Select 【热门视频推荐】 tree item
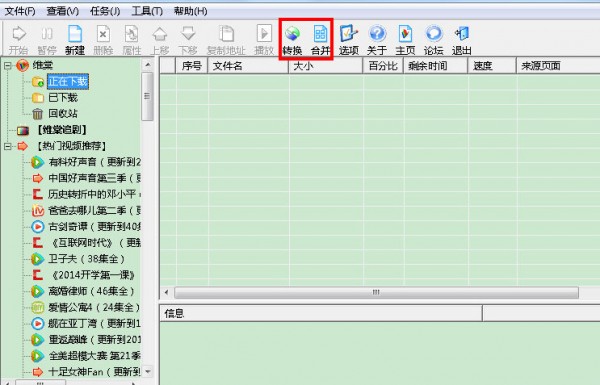Viewport: 600px width, 385px height. pos(71,146)
